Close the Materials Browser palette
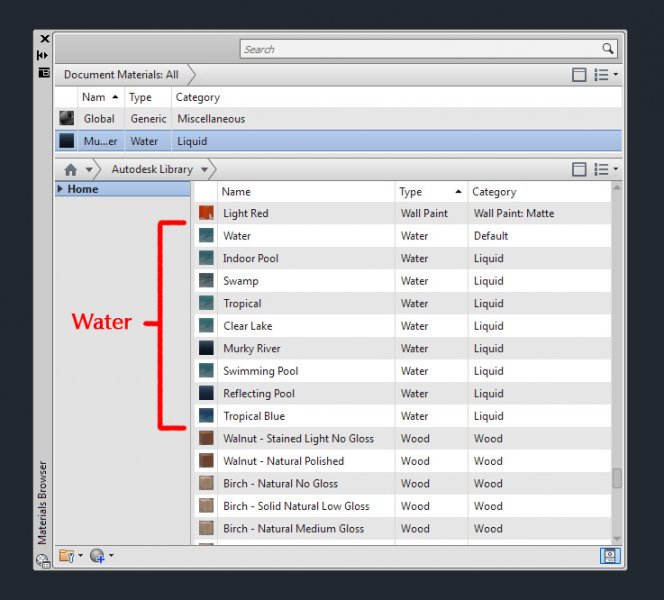 point(44,39)
